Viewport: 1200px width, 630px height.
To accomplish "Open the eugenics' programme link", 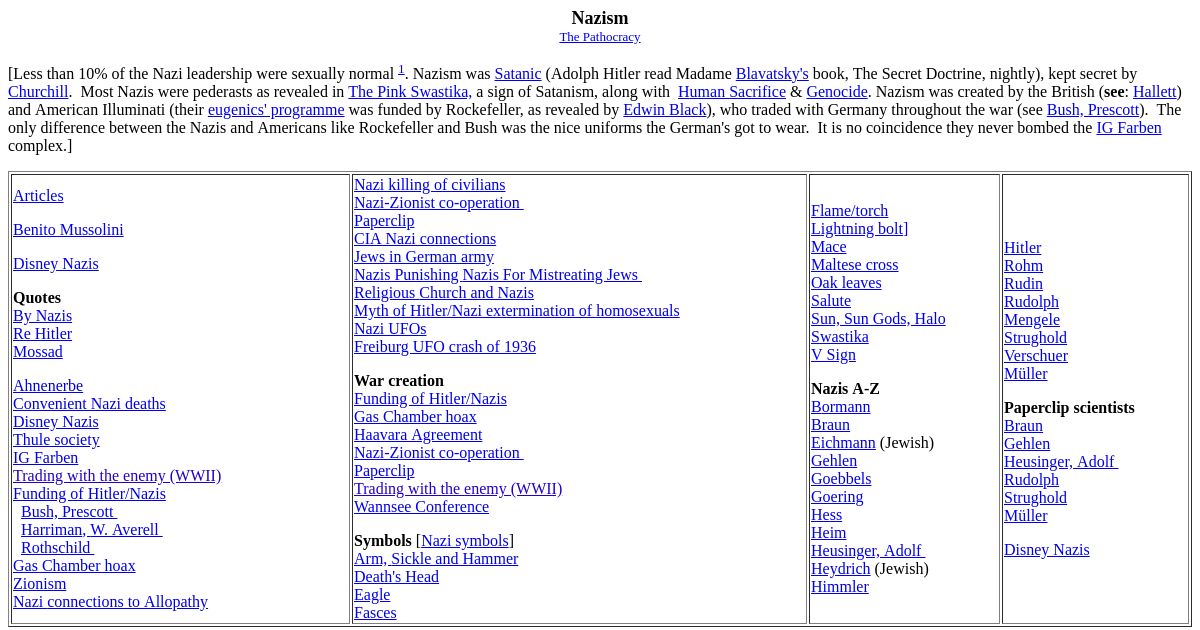I will [x=276, y=110].
